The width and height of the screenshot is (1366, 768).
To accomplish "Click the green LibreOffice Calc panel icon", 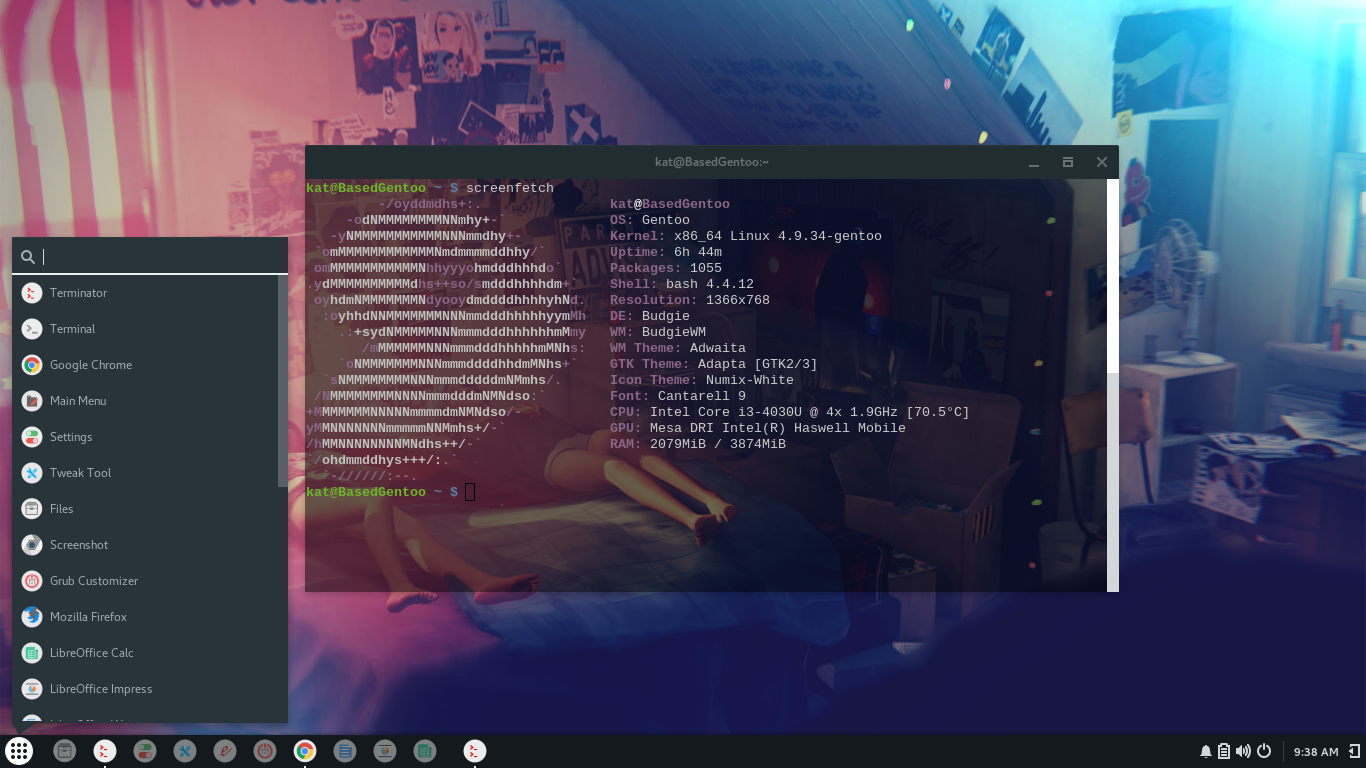I will pos(425,751).
